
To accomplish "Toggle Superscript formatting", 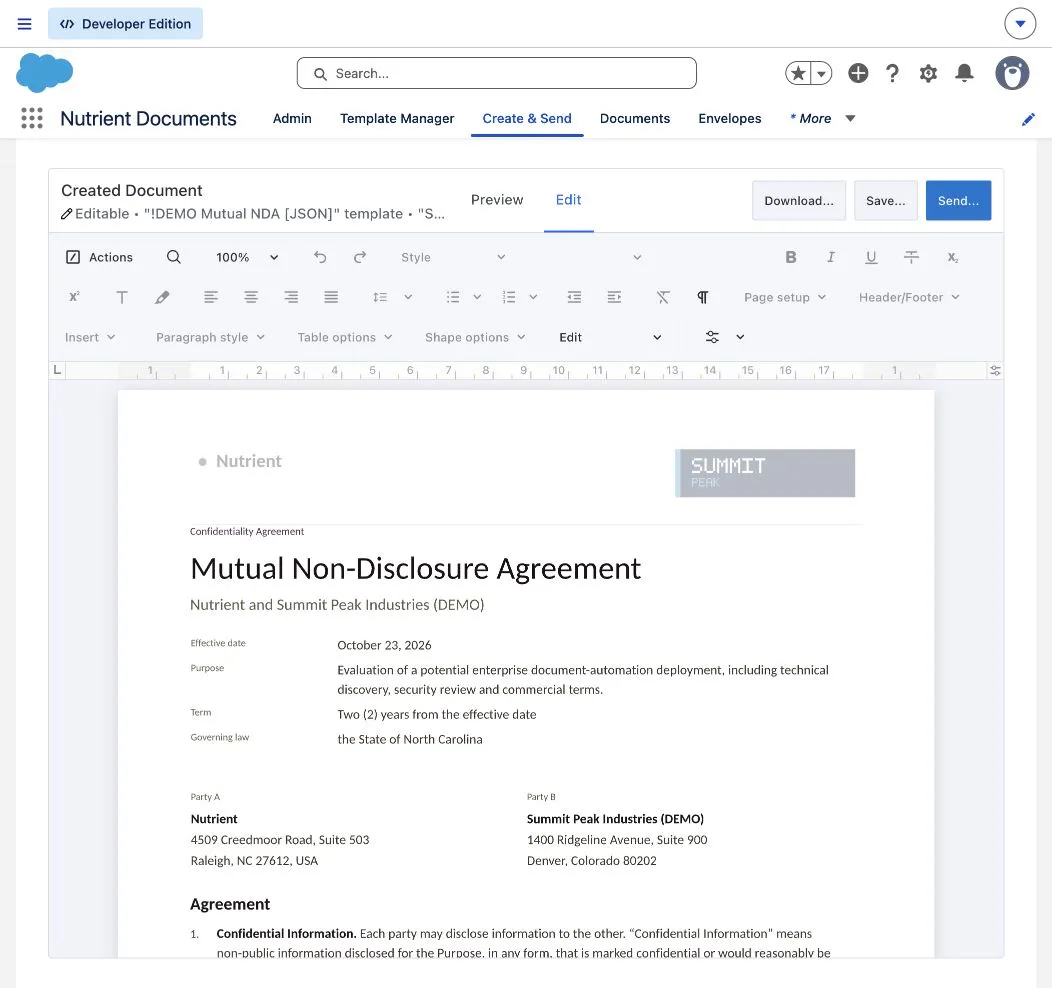I will pos(74,297).
